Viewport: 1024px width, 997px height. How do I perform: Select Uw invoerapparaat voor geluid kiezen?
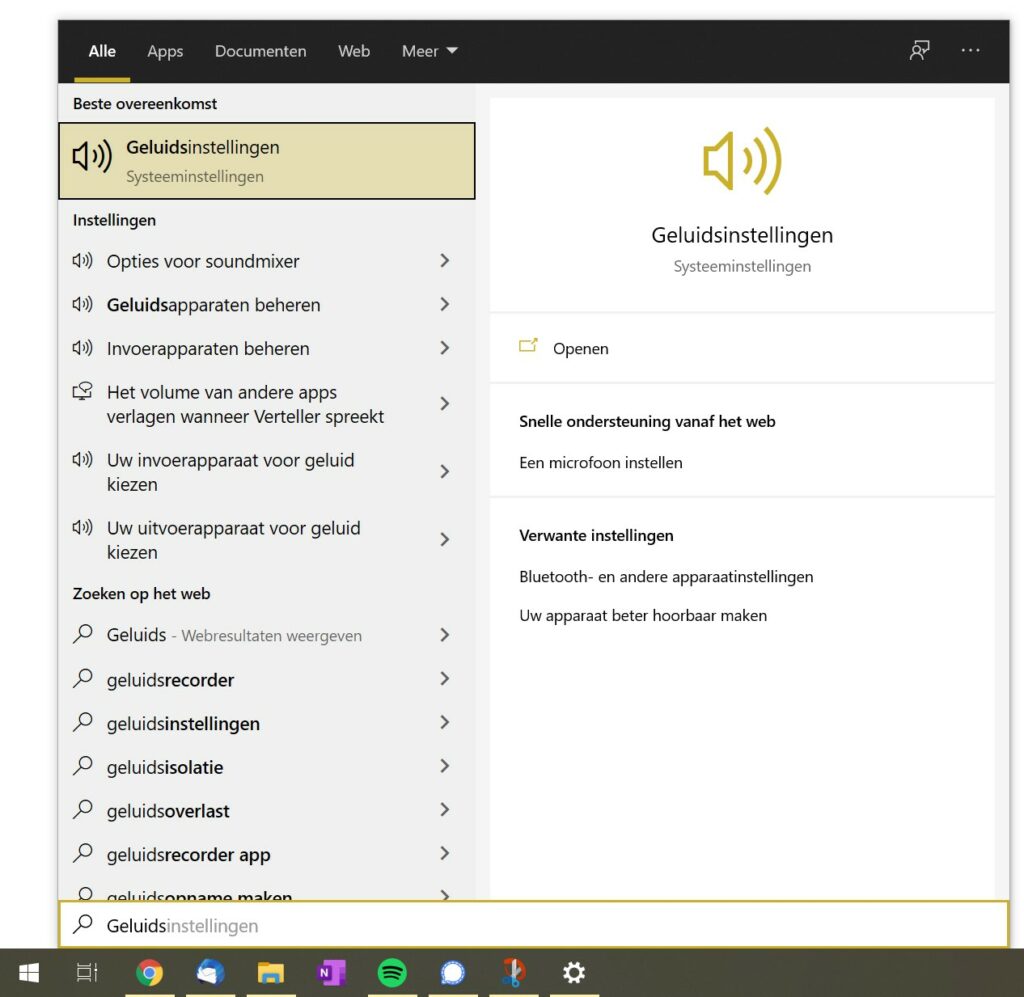(267, 472)
